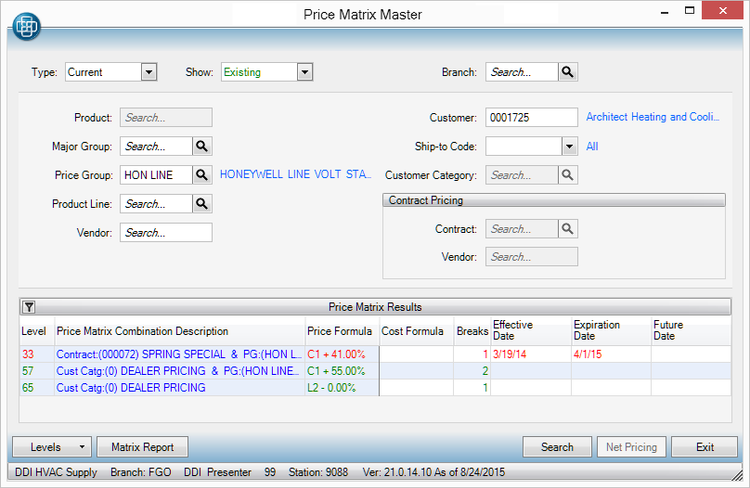Click the Price Formula column header
The image size is (750, 488).
click(342, 331)
